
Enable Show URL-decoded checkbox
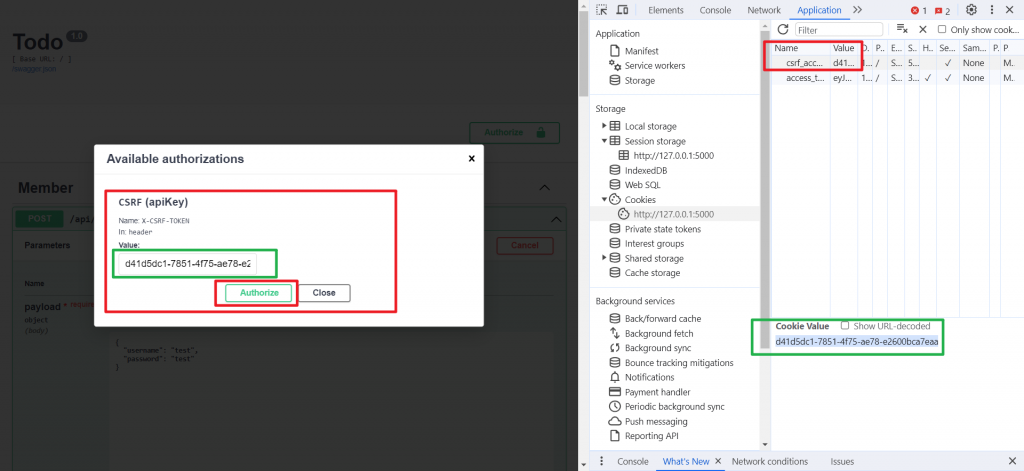click(845, 325)
